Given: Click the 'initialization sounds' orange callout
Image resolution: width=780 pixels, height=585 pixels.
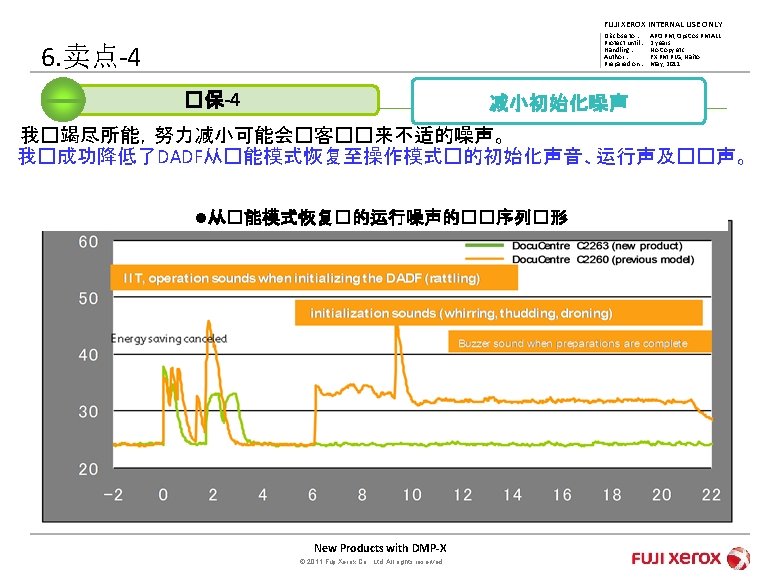Looking at the screenshot, I should point(498,313).
